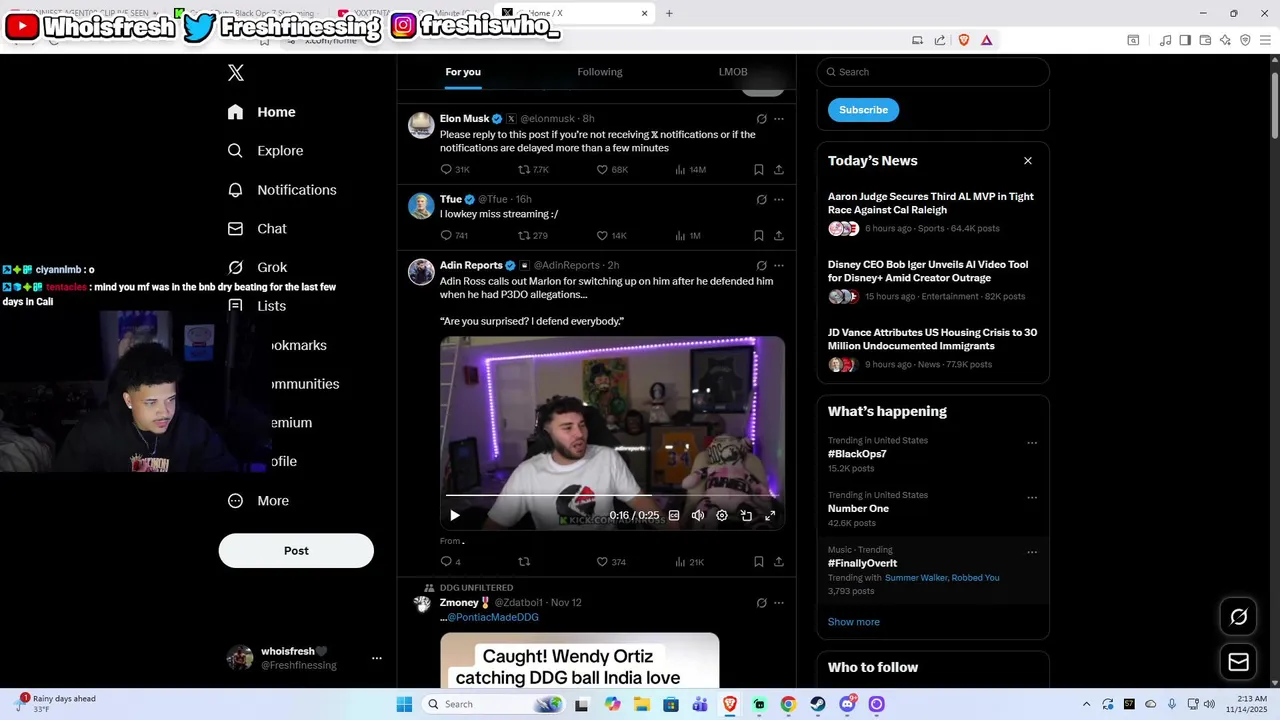1280x720 pixels.
Task: Open video settings gear in player
Action: click(722, 516)
